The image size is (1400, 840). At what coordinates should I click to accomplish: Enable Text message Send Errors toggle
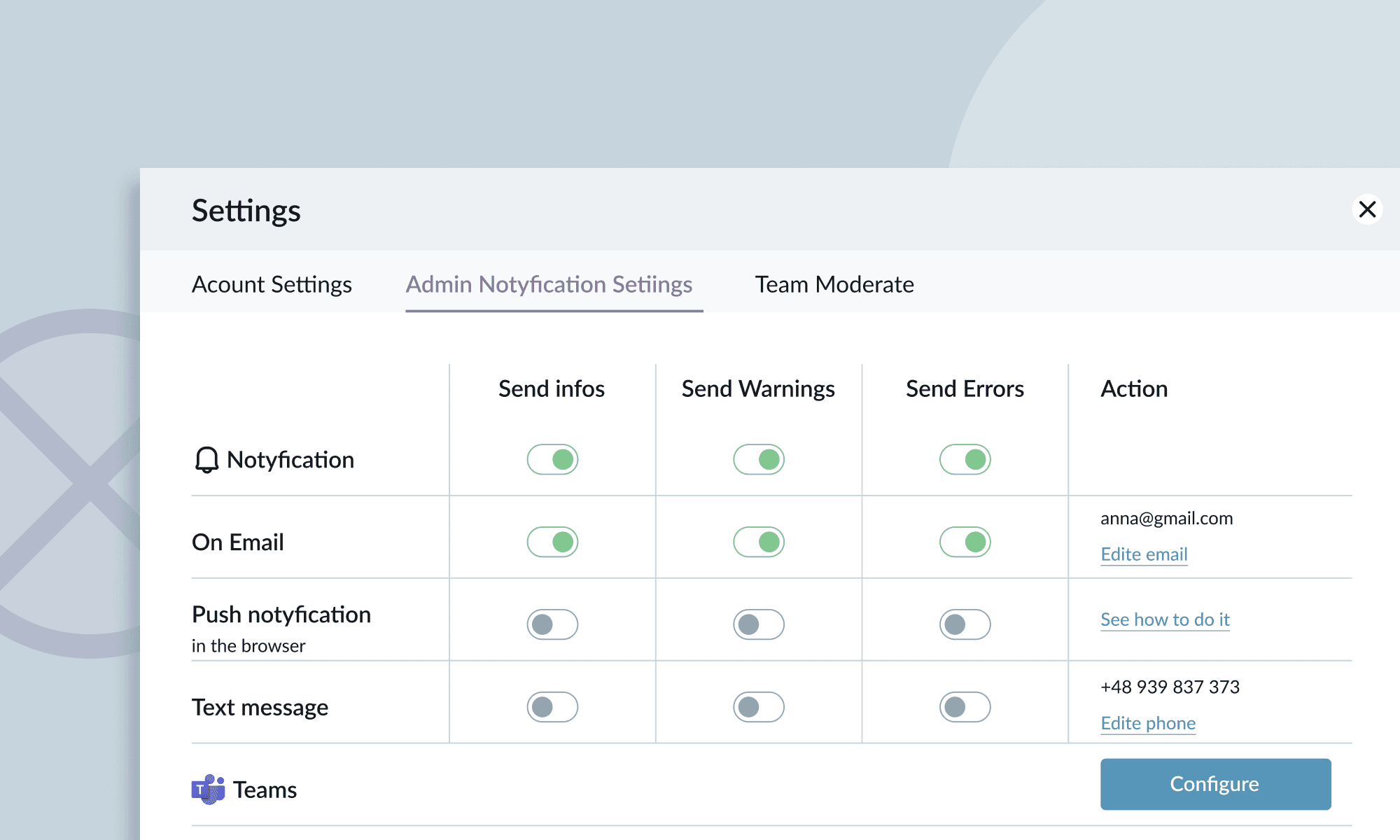point(965,707)
